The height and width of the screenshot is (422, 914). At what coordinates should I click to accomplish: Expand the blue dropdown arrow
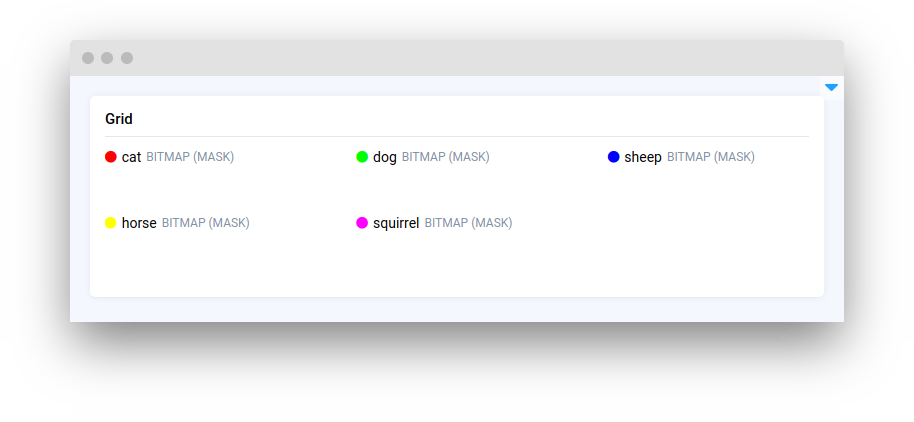pos(831,88)
